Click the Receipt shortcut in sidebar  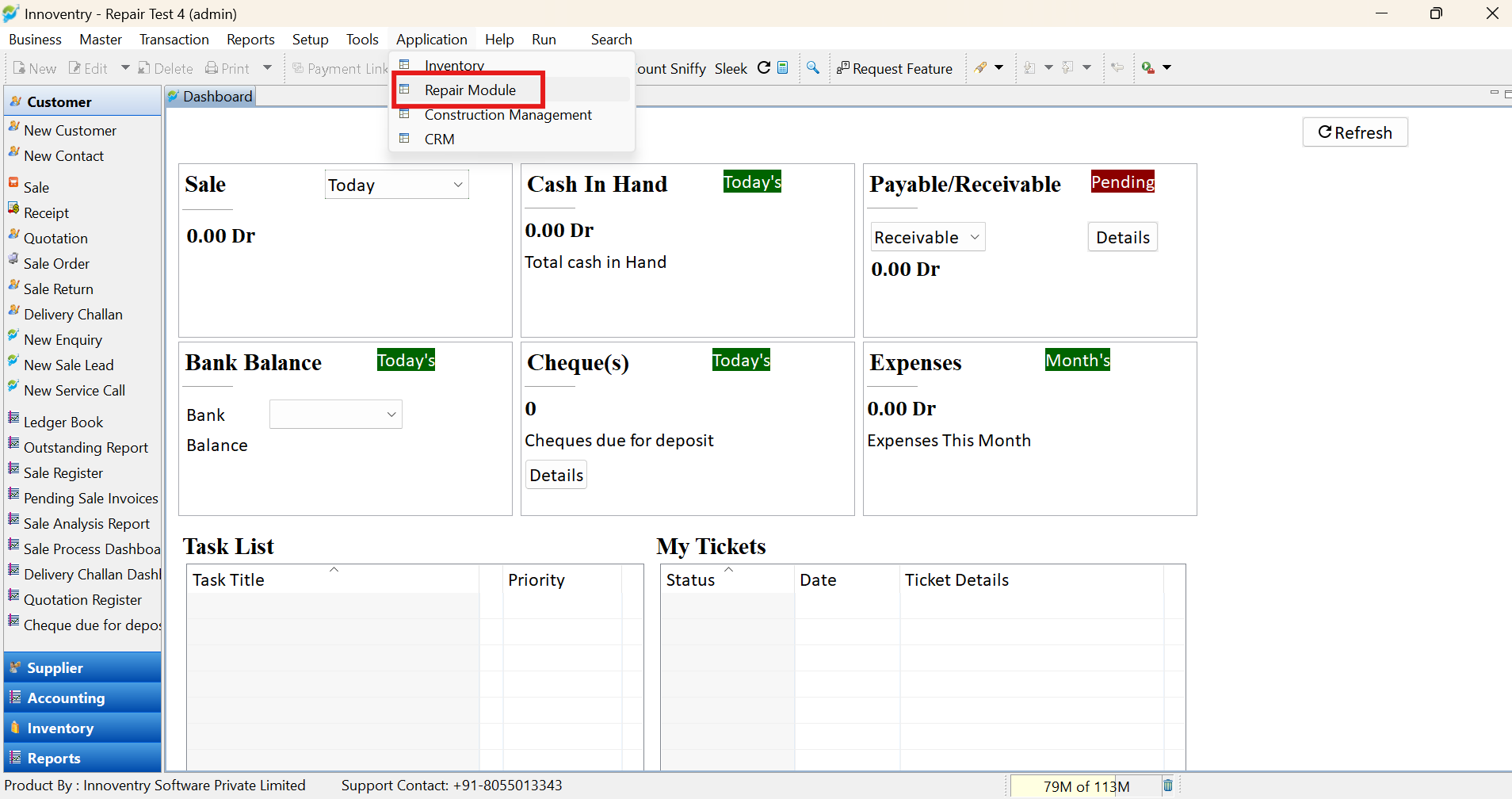coord(46,212)
